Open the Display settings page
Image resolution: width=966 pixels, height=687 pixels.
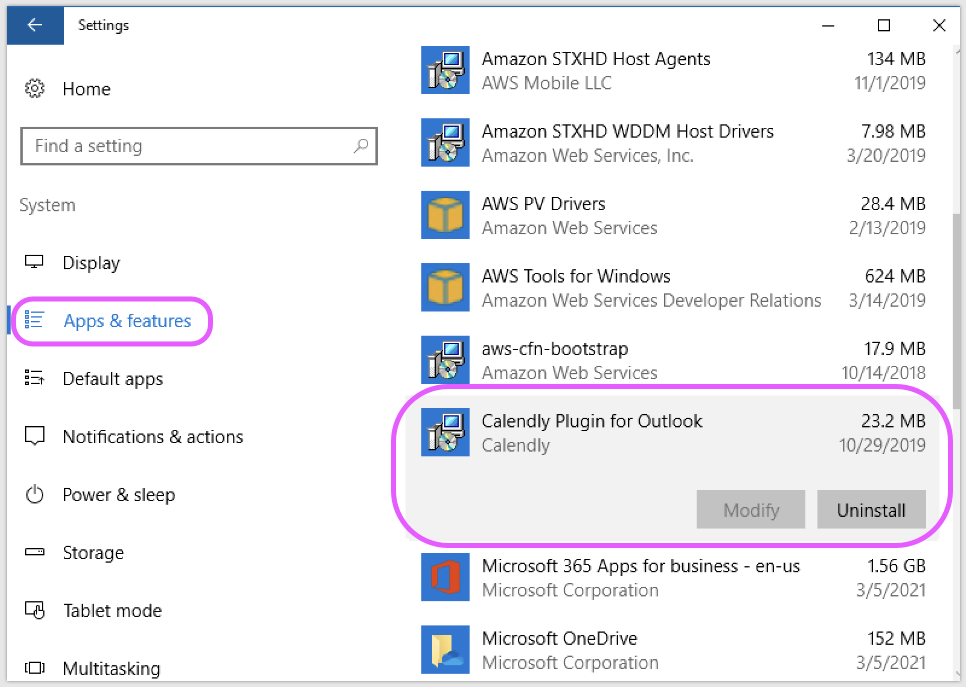tap(91, 263)
